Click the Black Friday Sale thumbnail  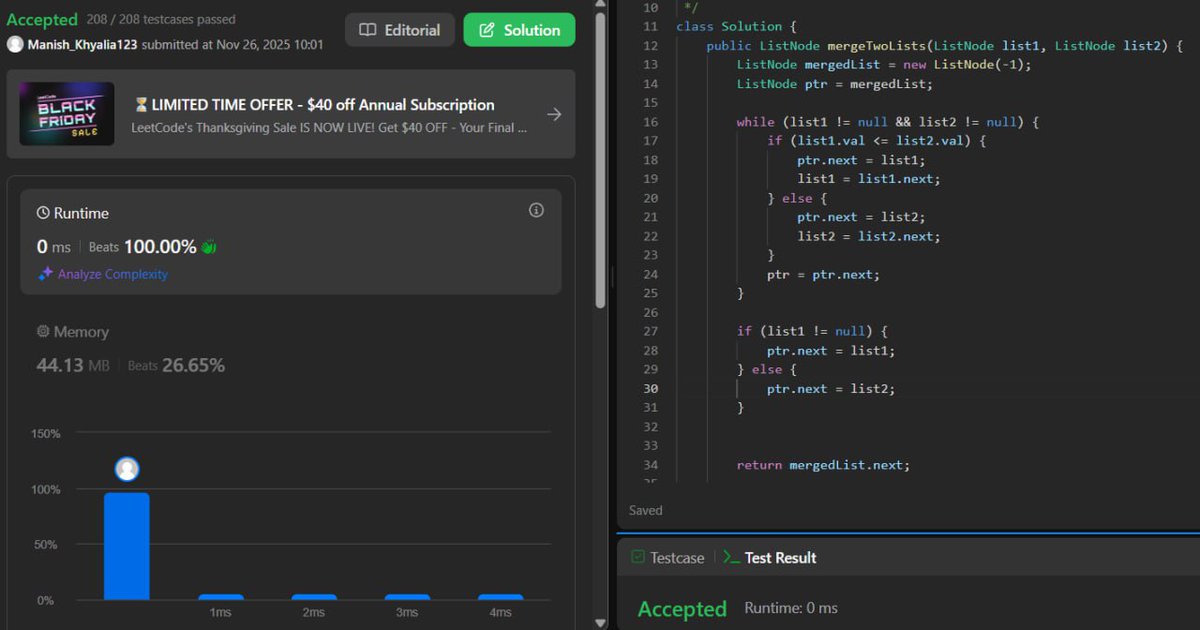click(66, 114)
